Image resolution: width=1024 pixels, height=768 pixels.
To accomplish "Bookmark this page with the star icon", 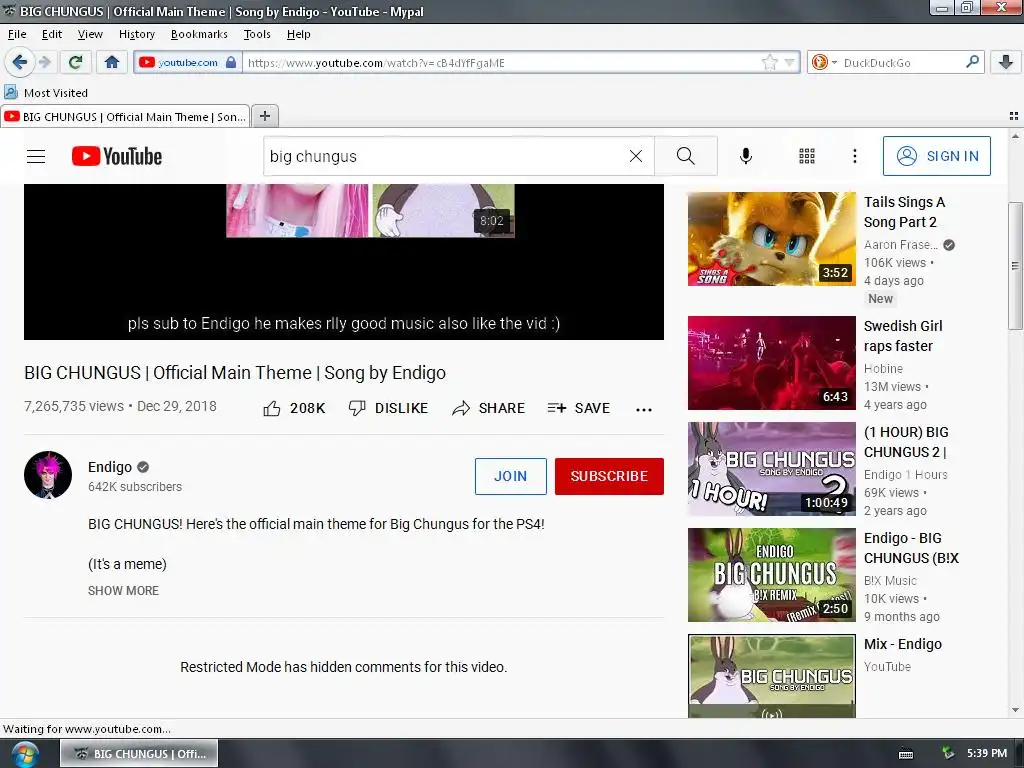I will point(770,63).
